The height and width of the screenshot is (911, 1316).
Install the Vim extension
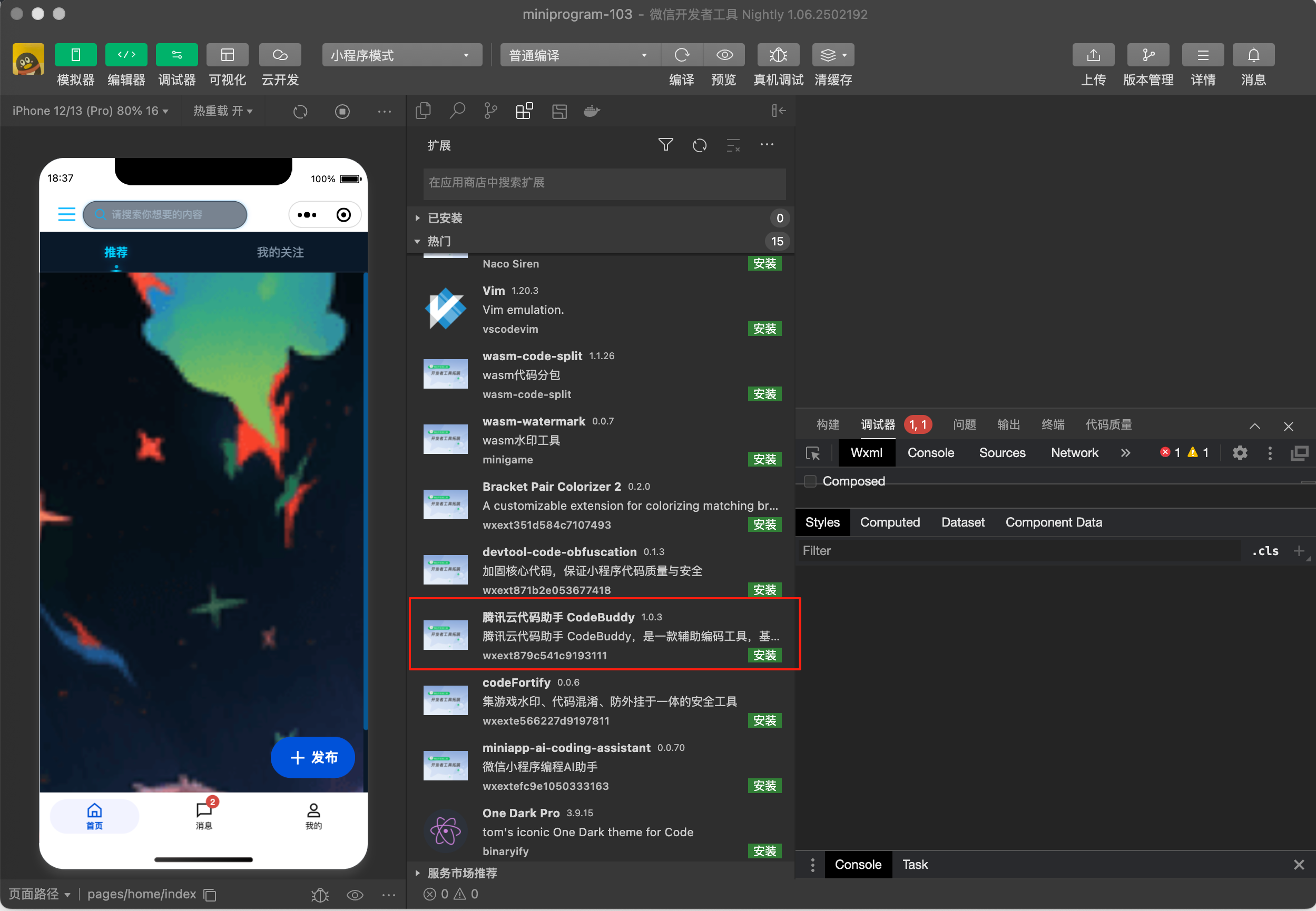[x=764, y=329]
